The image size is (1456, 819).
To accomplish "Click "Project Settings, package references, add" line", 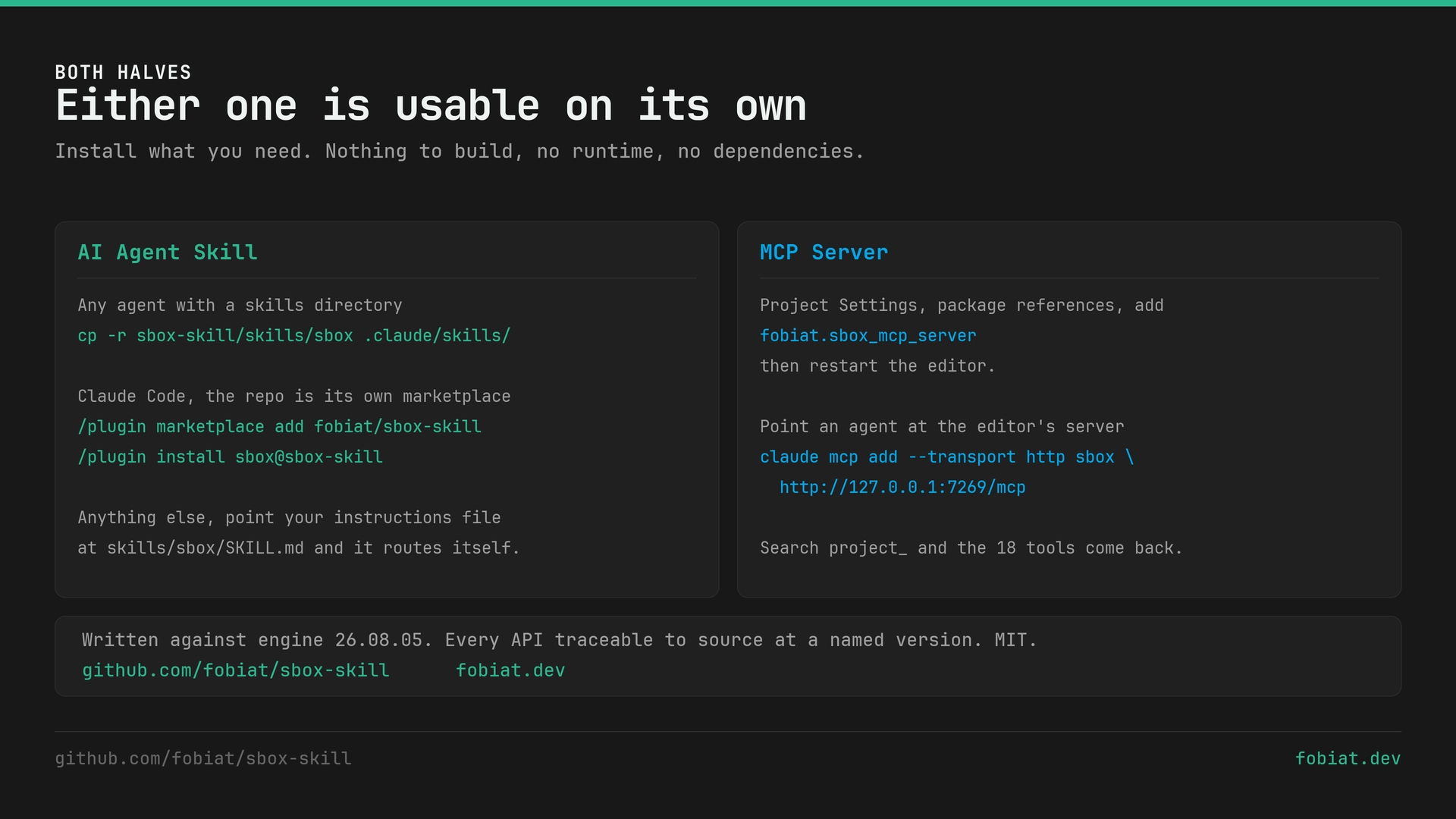I will pyautogui.click(x=962, y=306).
